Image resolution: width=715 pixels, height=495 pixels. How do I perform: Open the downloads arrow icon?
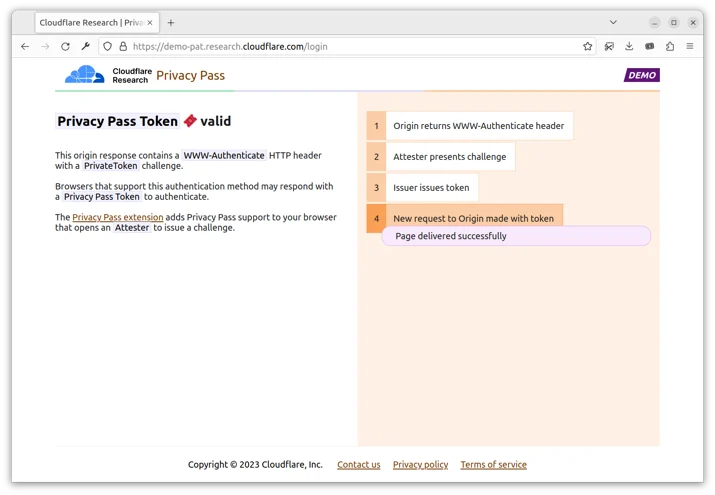[x=629, y=46]
